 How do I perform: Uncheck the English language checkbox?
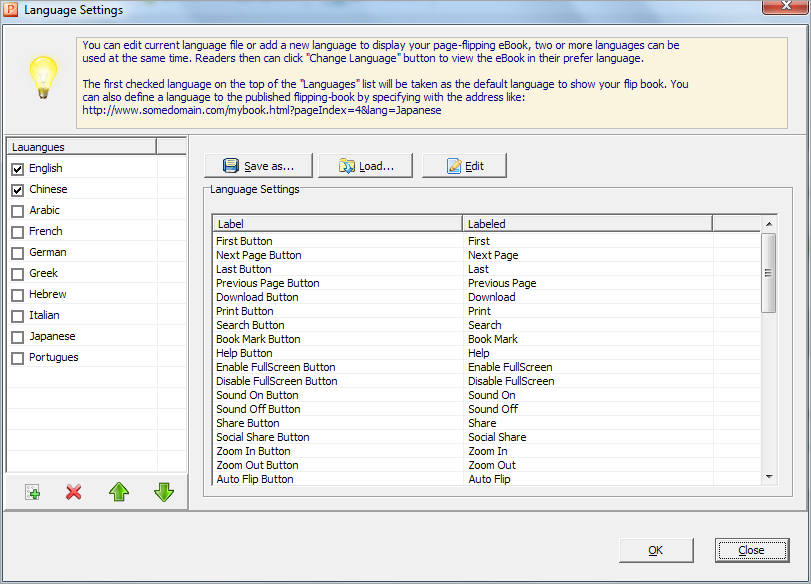pos(17,167)
